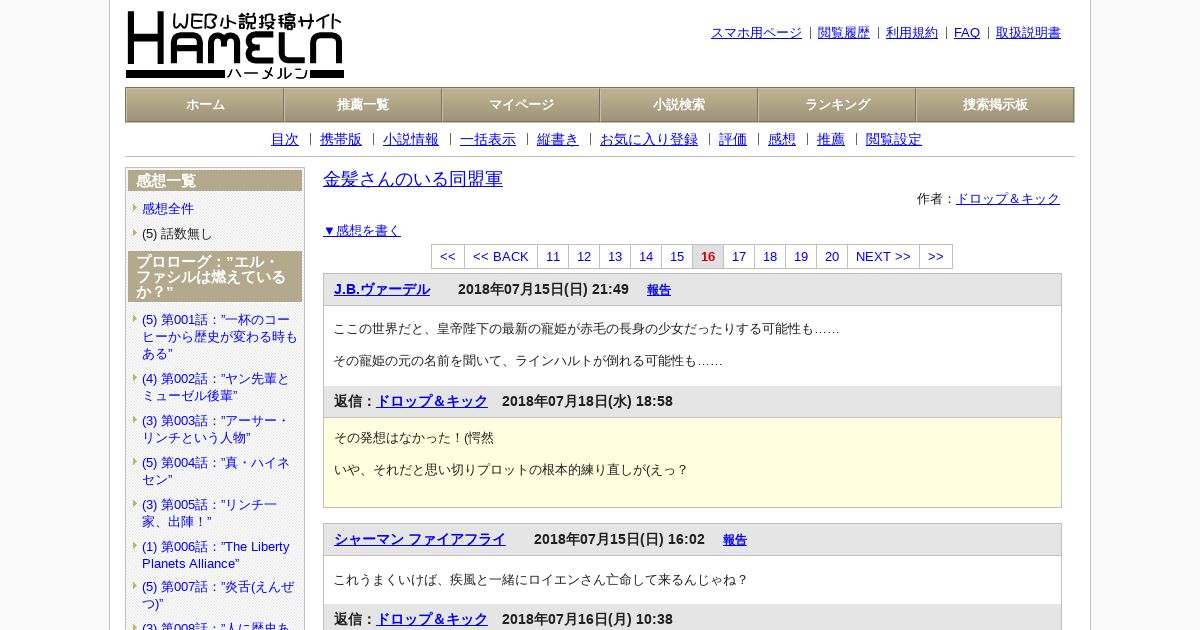The image size is (1200, 630).
Task: Open the author link in the 作者 line
Action: pyautogui.click(x=1008, y=198)
